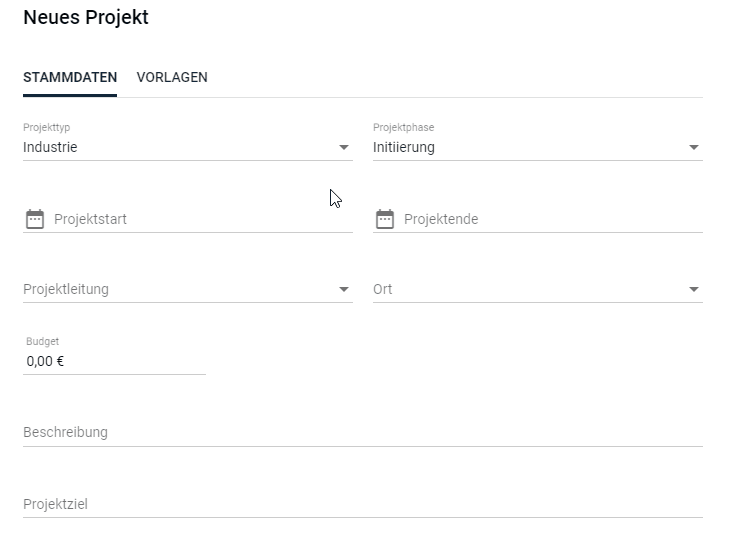Click the selected value Initiierung
The image size is (733, 547).
click(x=404, y=147)
